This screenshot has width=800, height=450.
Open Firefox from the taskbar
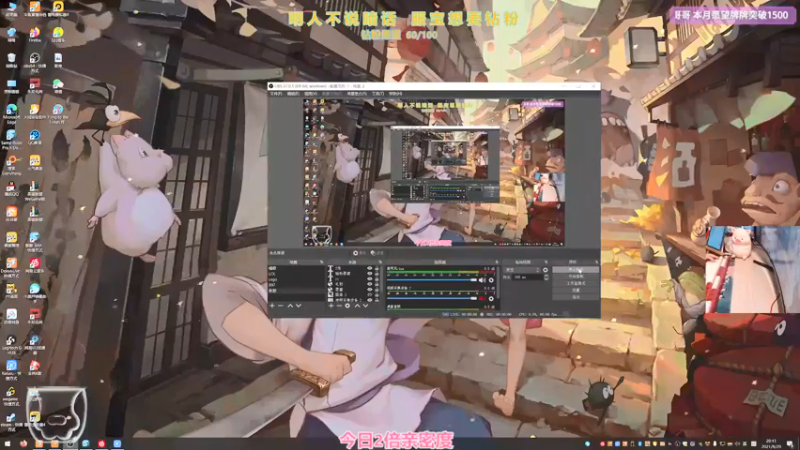(x=23, y=443)
